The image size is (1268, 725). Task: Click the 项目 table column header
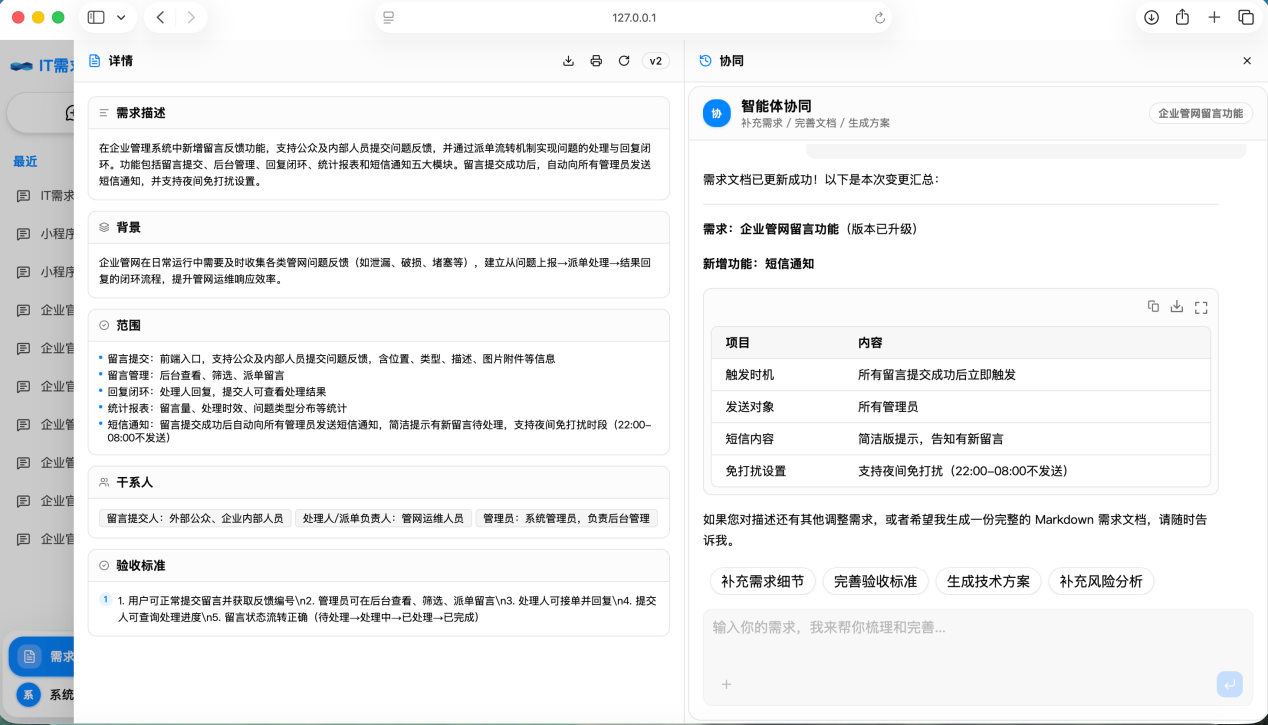tap(738, 343)
